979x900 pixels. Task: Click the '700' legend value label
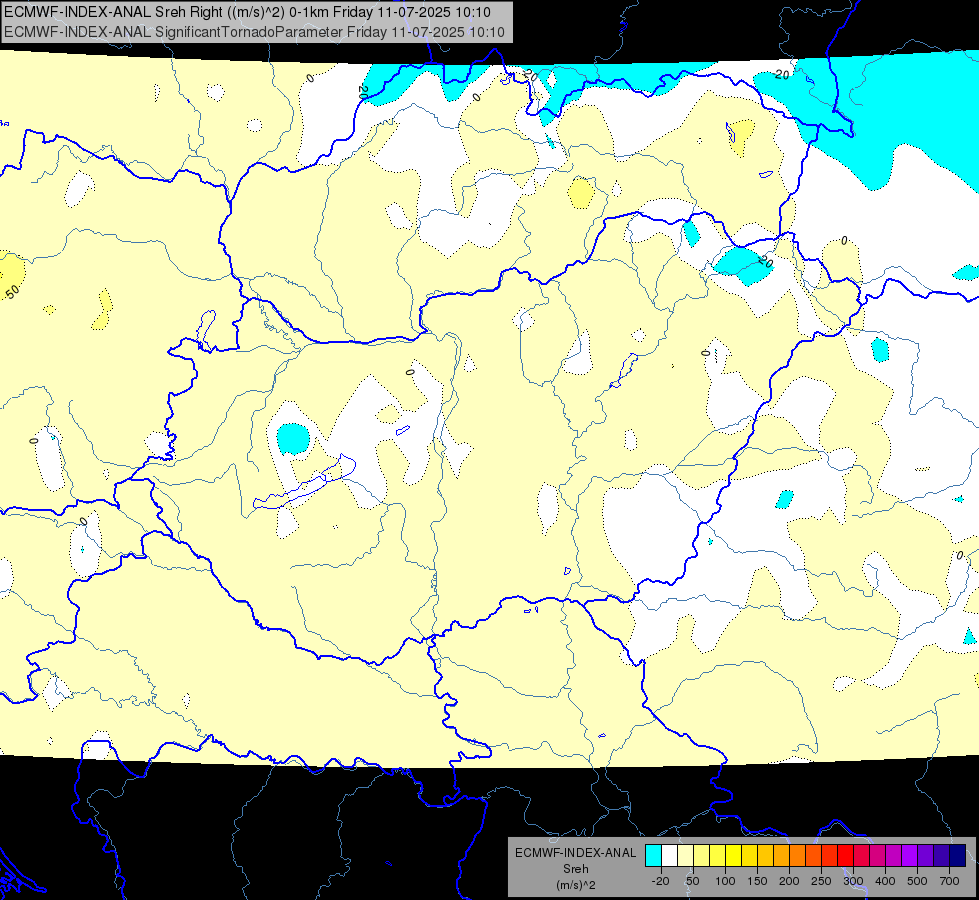pos(950,881)
